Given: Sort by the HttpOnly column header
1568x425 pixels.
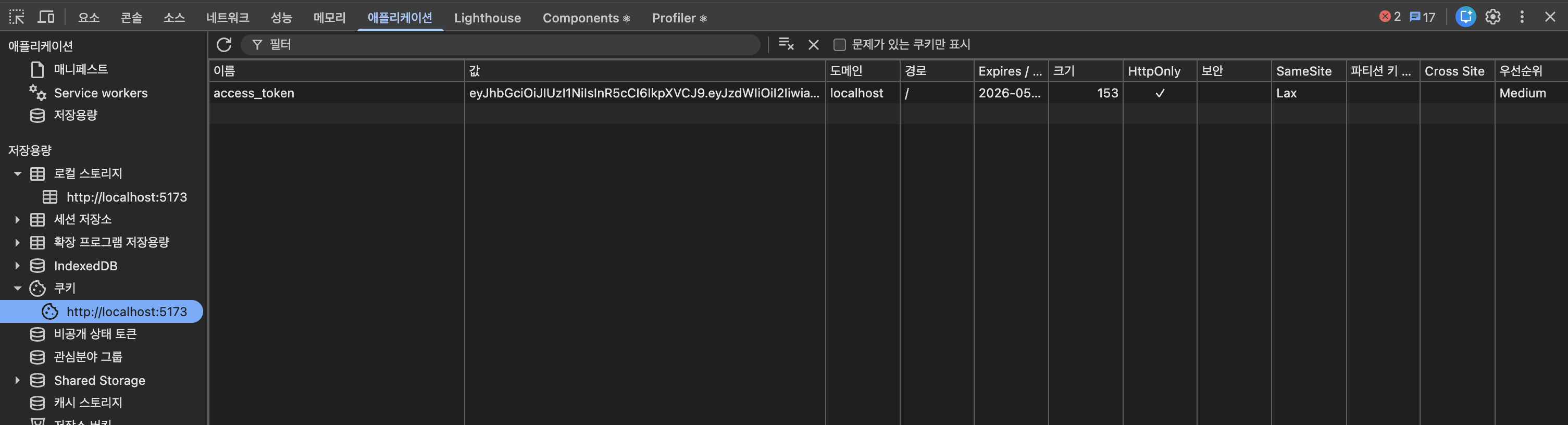Looking at the screenshot, I should coord(1160,71).
